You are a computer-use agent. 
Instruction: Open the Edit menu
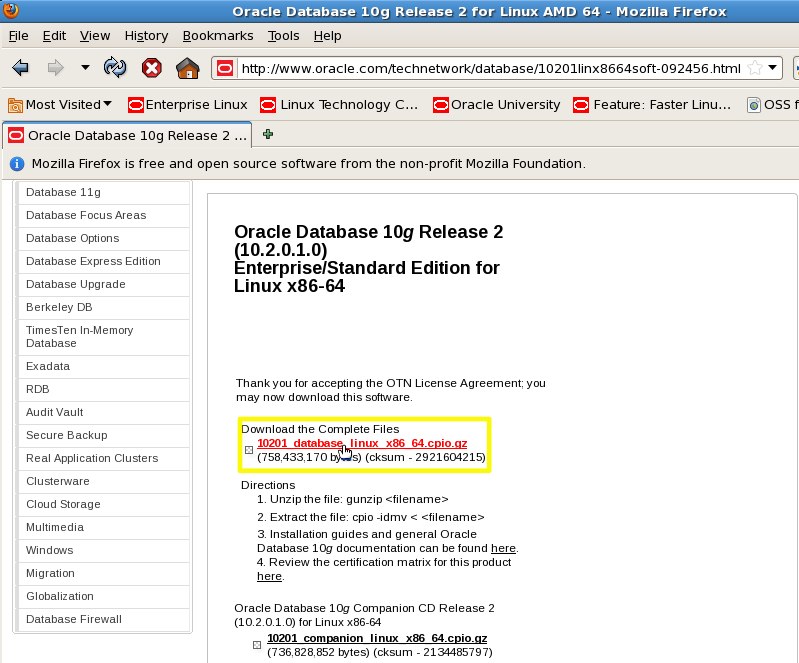coord(54,36)
